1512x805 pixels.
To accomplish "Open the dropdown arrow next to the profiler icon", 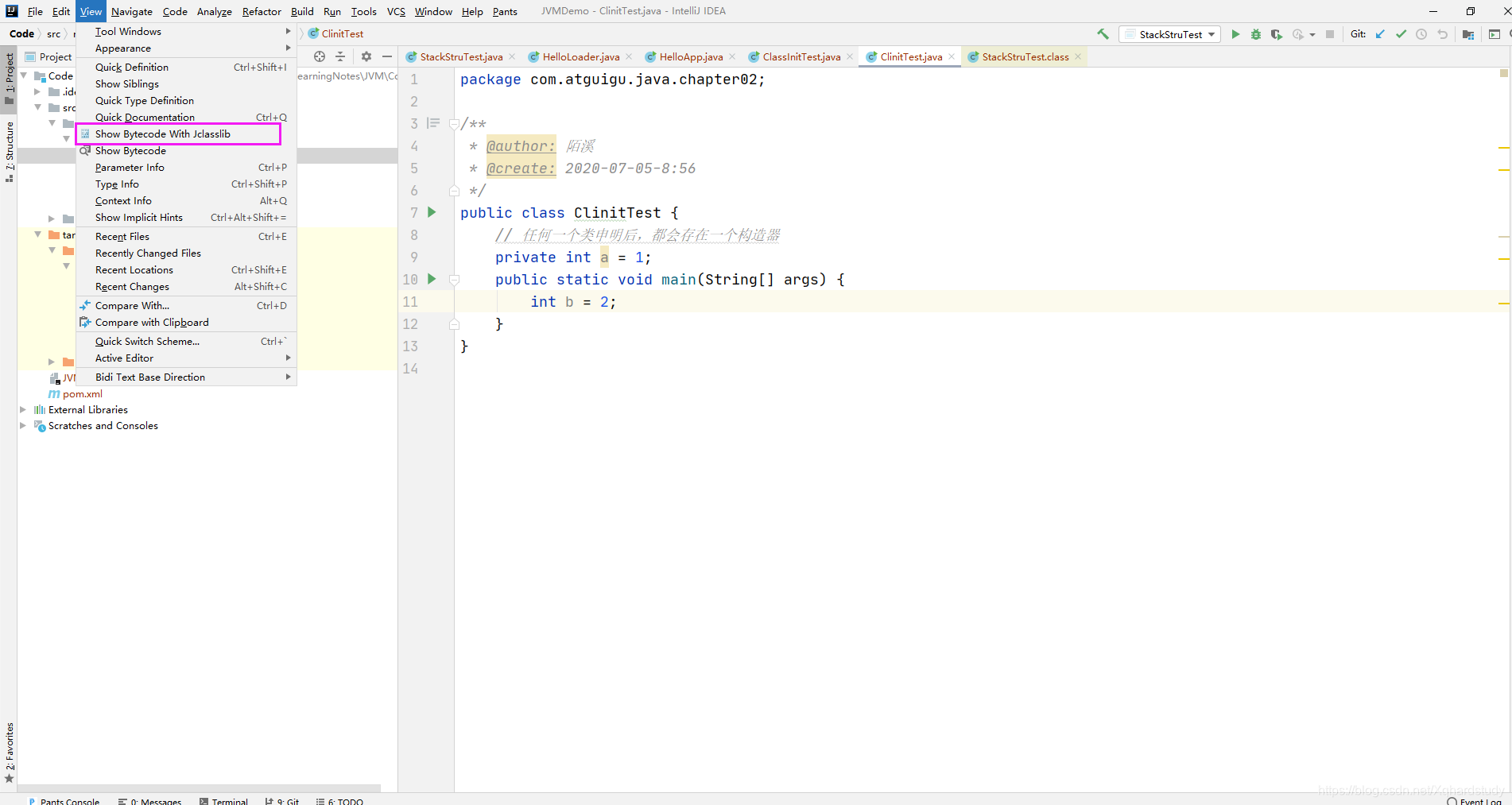I will click(1312, 34).
